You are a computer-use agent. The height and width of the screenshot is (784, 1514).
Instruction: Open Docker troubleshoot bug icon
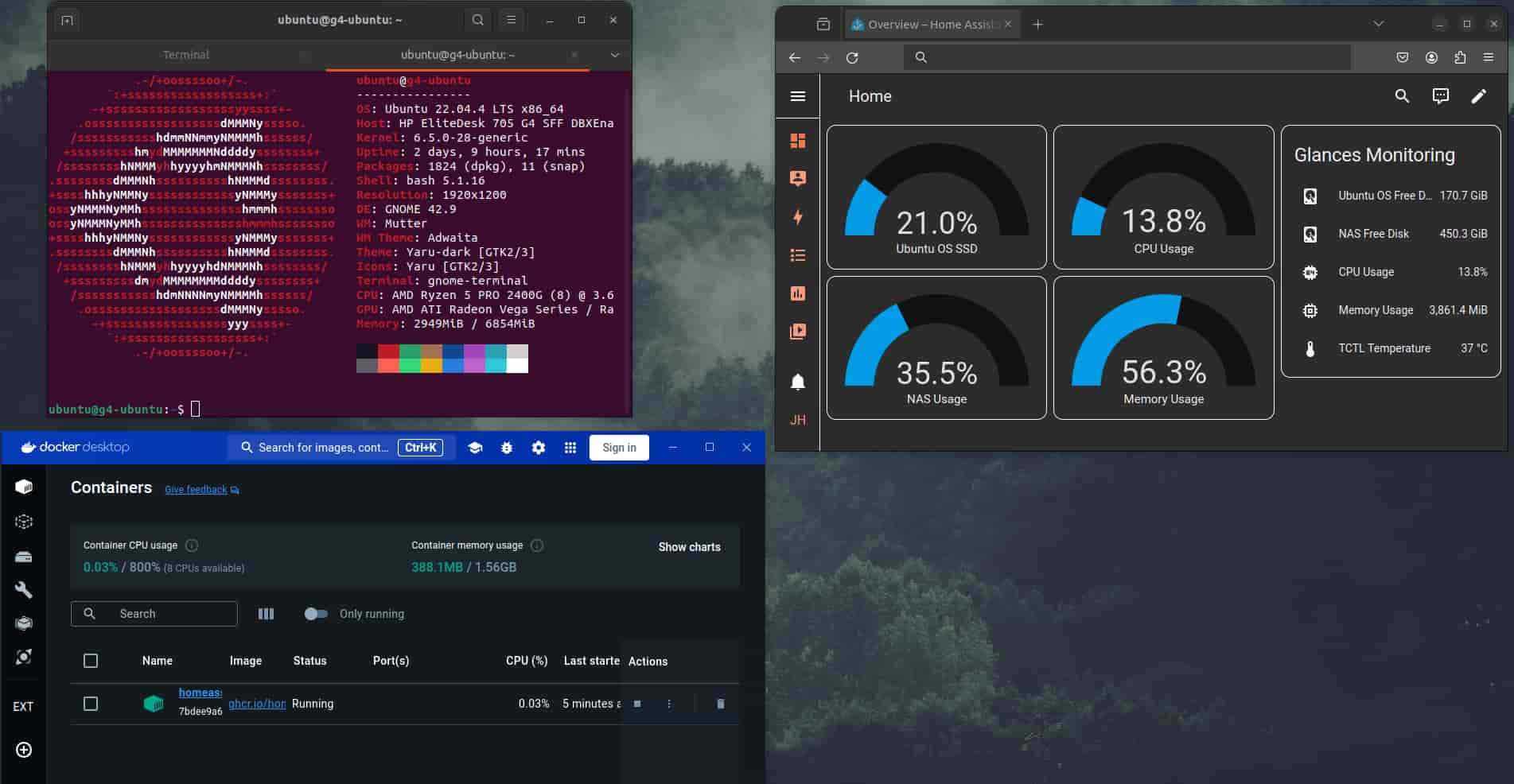coord(507,448)
